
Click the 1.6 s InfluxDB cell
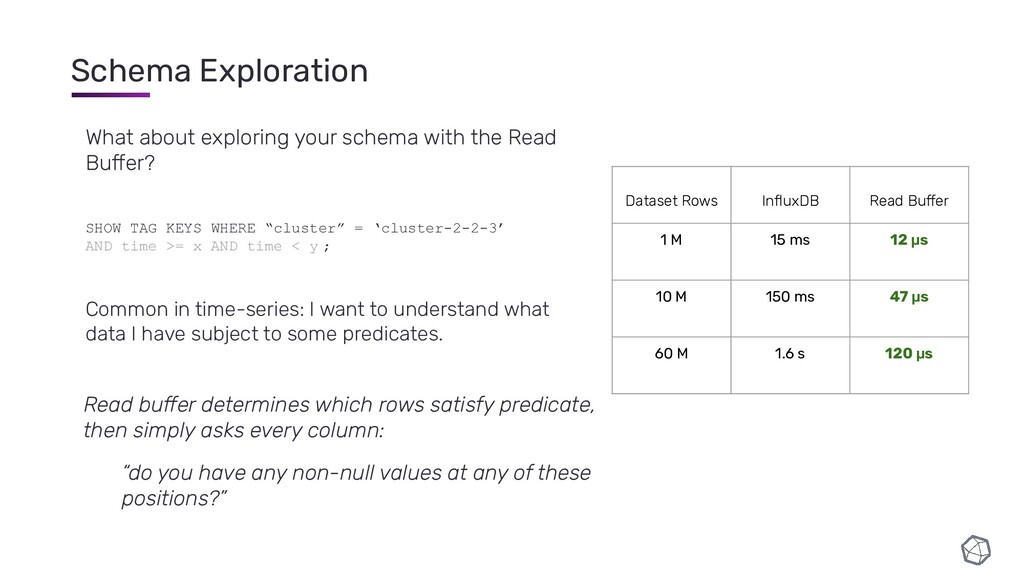point(790,365)
